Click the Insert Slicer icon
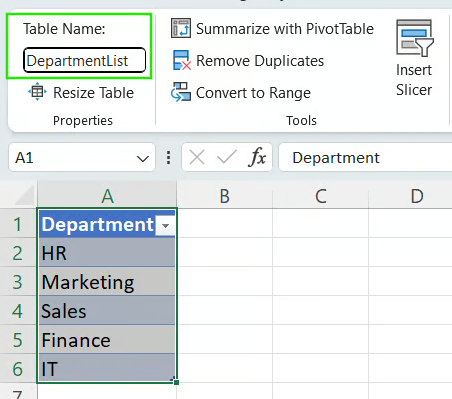Image resolution: width=452 pixels, height=399 pixels. point(415,38)
